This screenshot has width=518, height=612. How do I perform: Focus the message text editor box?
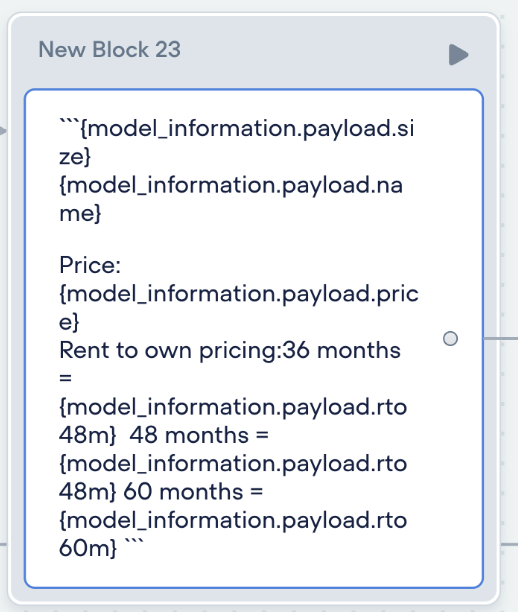[254, 338]
